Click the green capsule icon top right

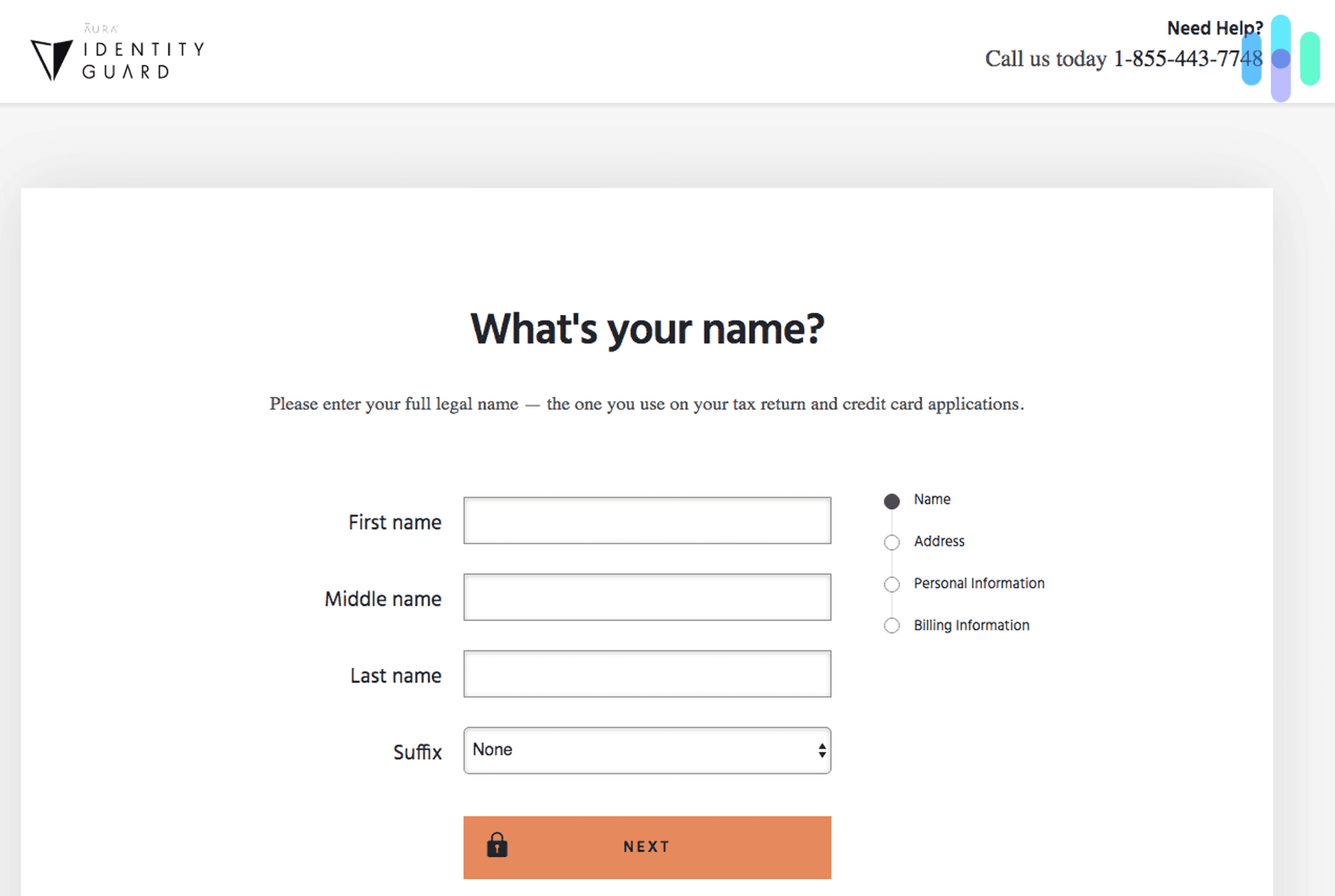tap(1310, 60)
